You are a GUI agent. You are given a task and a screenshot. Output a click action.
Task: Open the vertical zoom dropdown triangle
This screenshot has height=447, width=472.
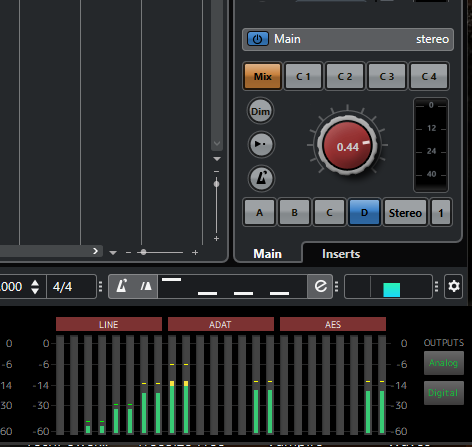coord(217,159)
